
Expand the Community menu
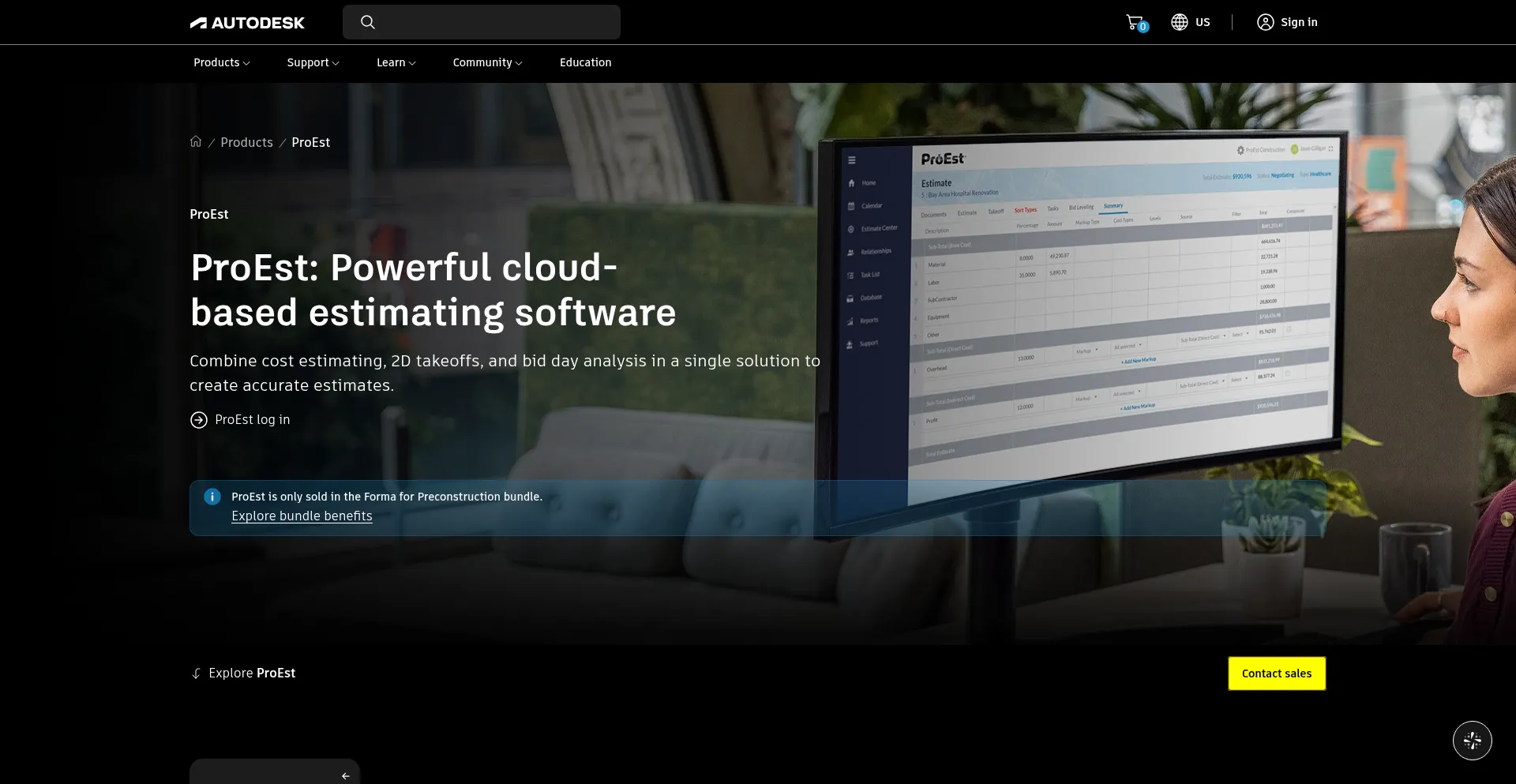tap(487, 62)
